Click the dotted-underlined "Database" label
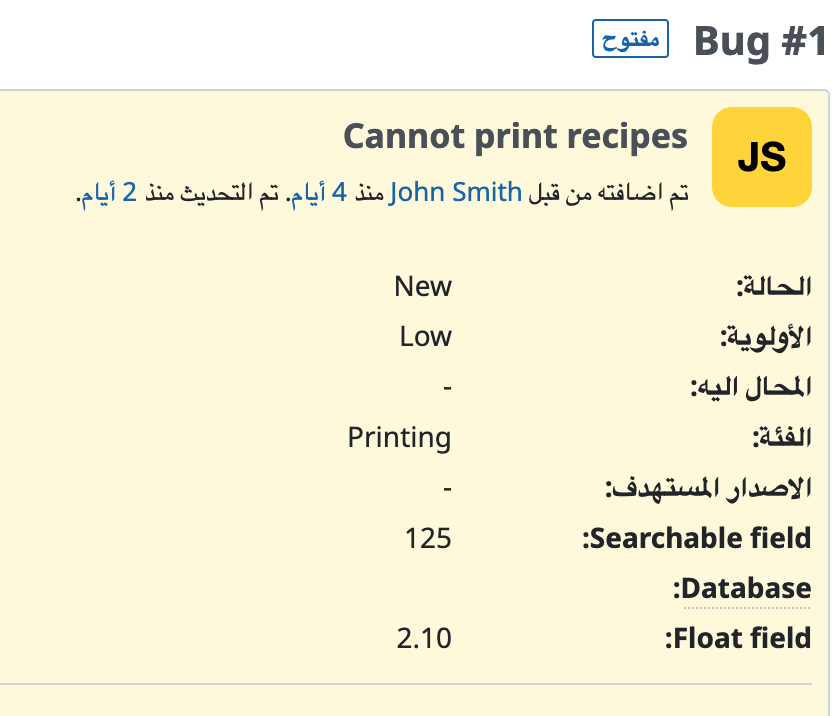The image size is (840, 716). 746,588
